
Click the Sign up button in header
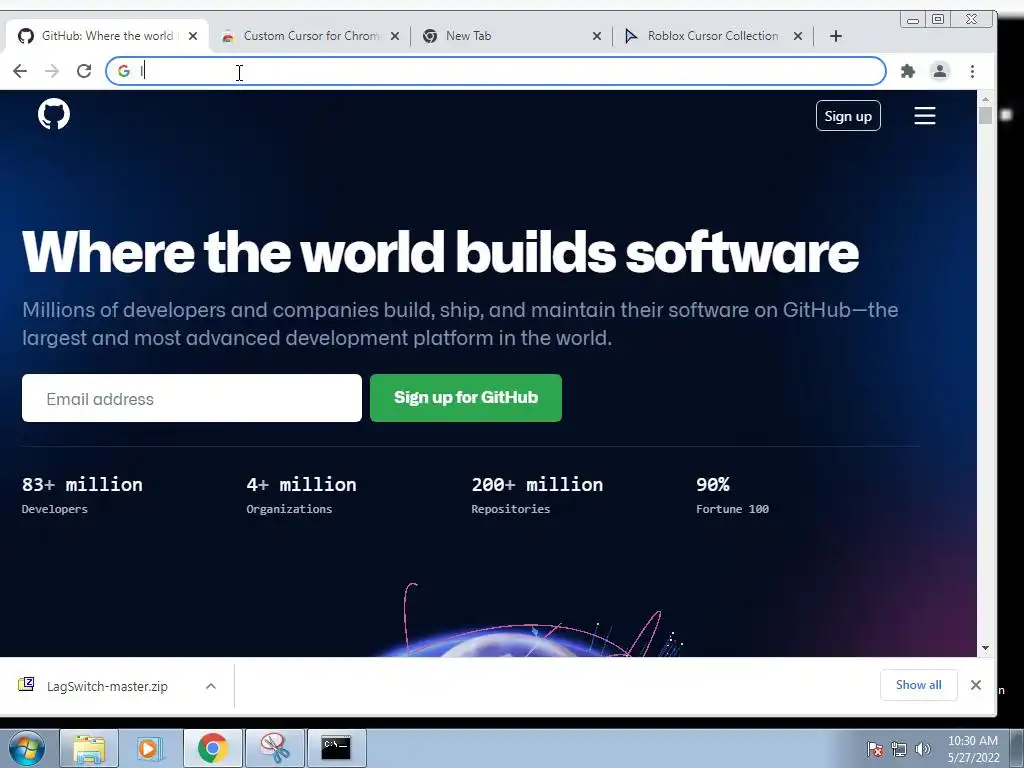pyautogui.click(x=848, y=116)
